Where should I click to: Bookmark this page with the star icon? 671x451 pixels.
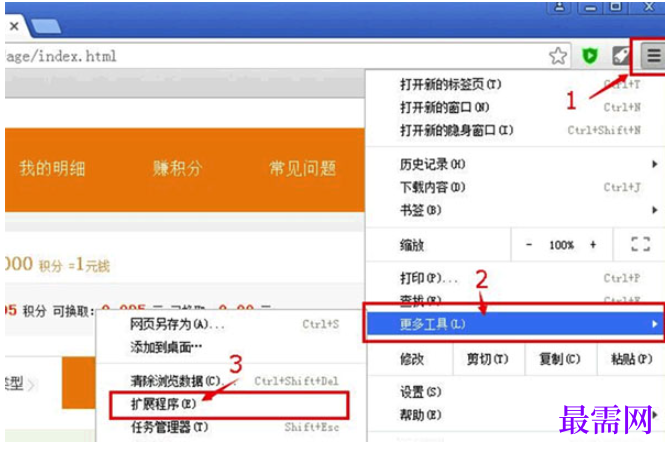[558, 56]
